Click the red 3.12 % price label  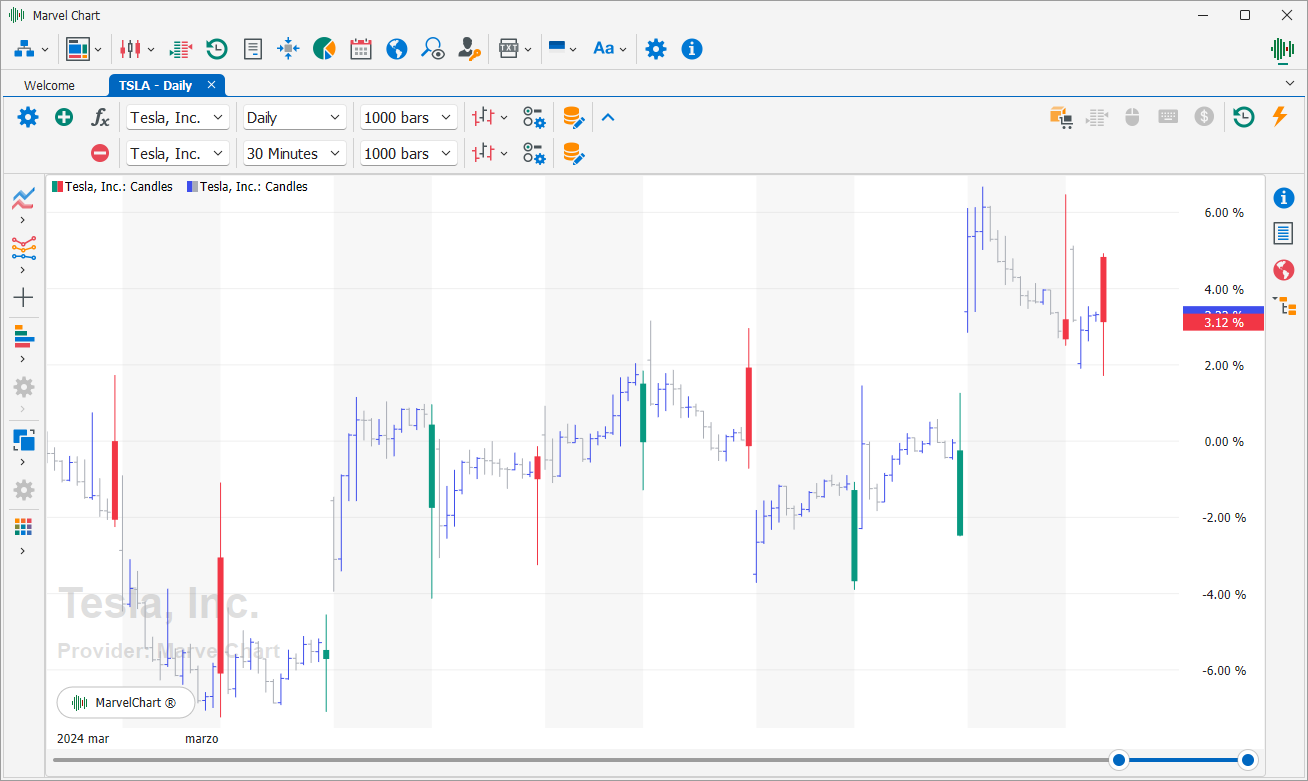tap(1223, 323)
